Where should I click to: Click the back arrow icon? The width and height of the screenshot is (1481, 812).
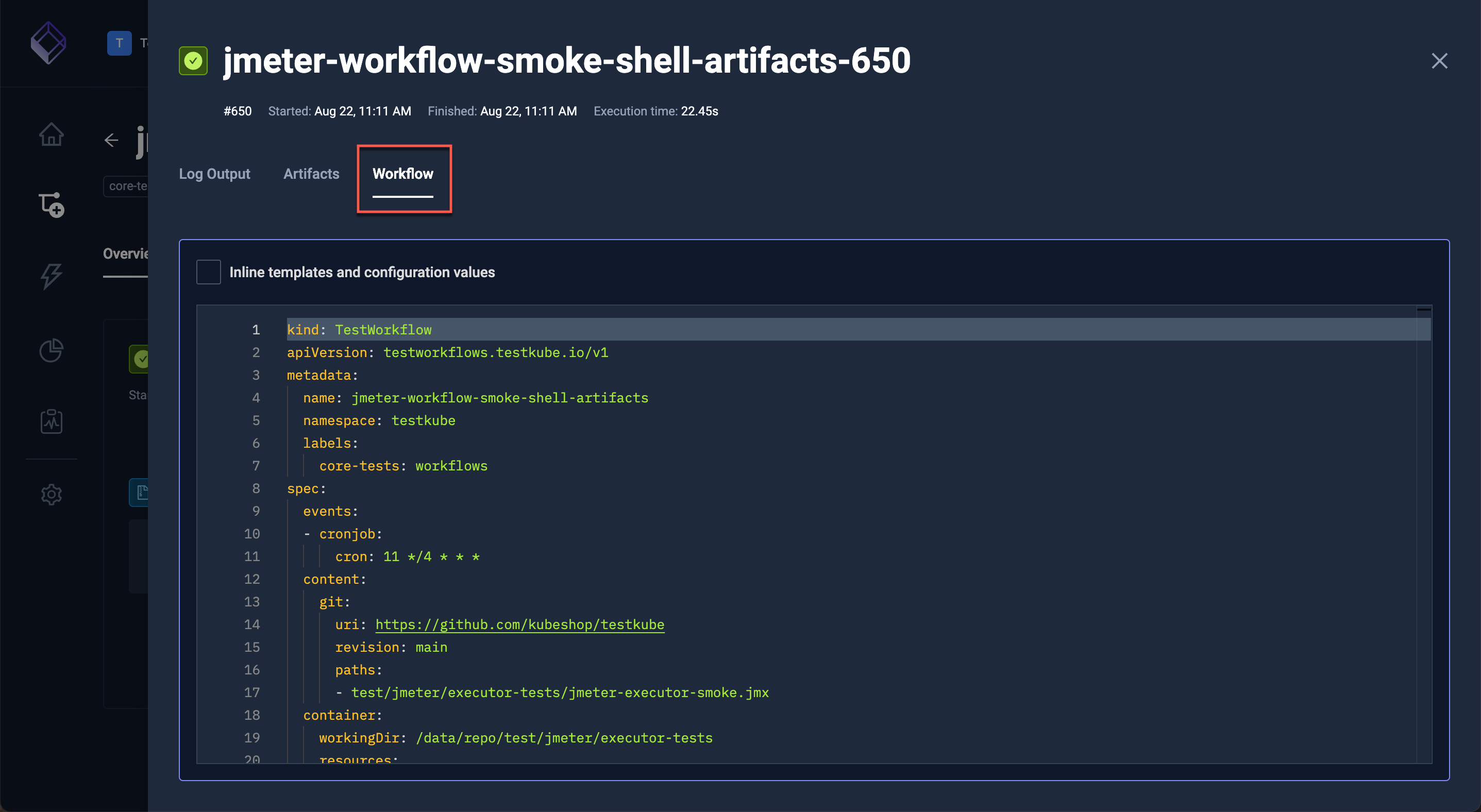tap(111, 140)
